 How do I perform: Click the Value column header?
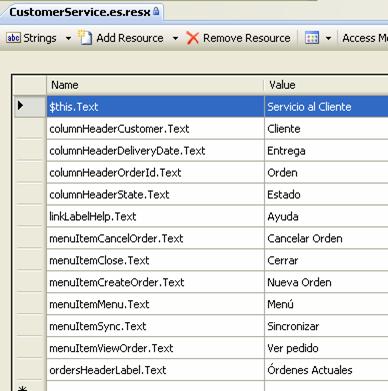326,85
